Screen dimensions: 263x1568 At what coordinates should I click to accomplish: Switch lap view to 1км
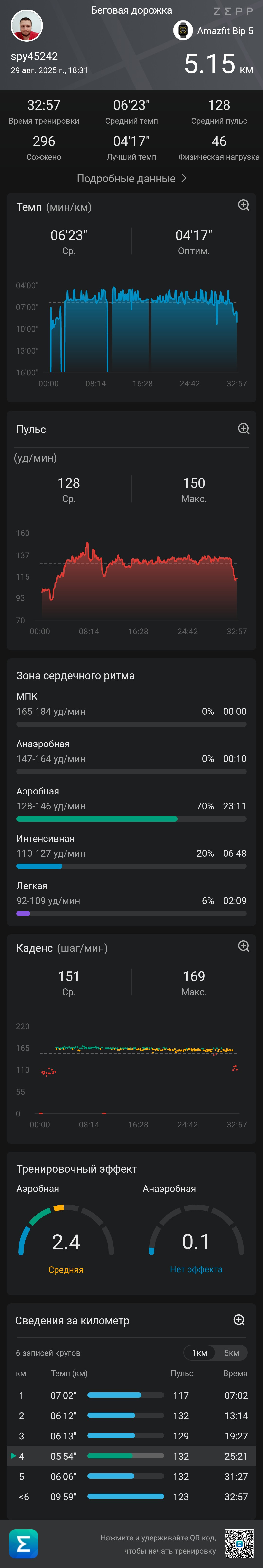click(200, 1353)
